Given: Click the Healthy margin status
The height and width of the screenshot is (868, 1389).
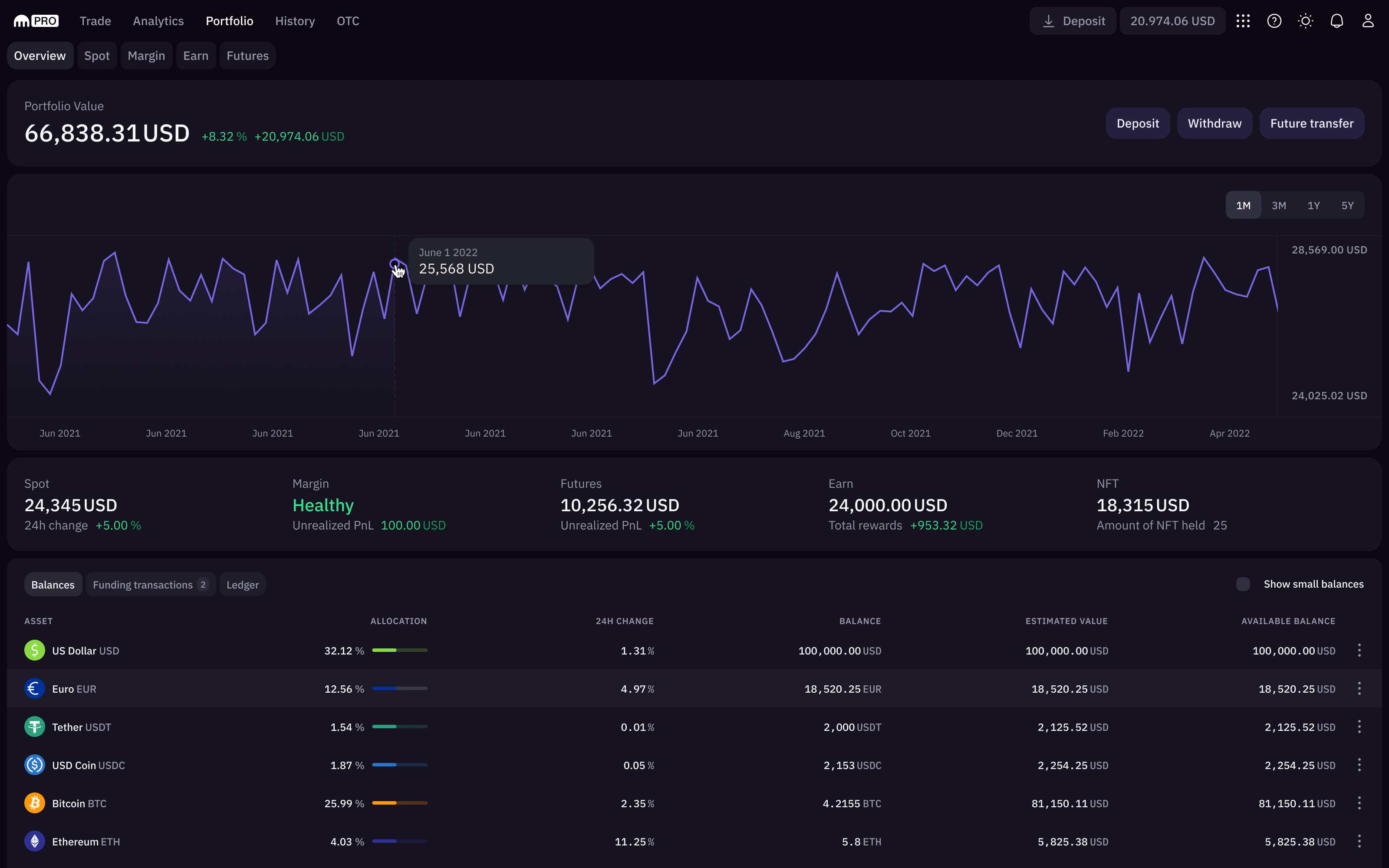Looking at the screenshot, I should coord(323,505).
